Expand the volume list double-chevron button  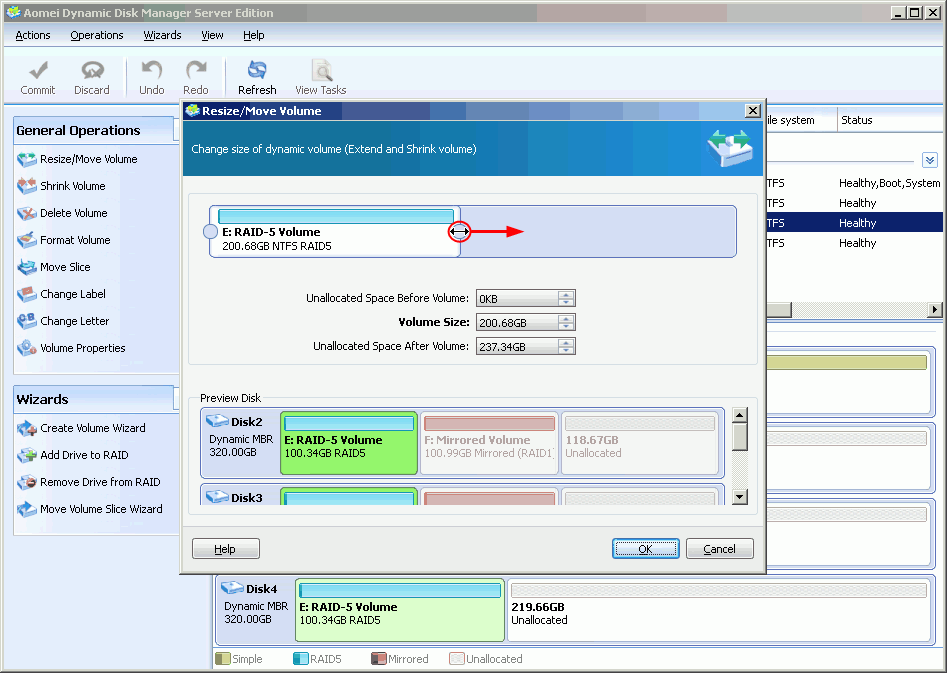[x=929, y=160]
